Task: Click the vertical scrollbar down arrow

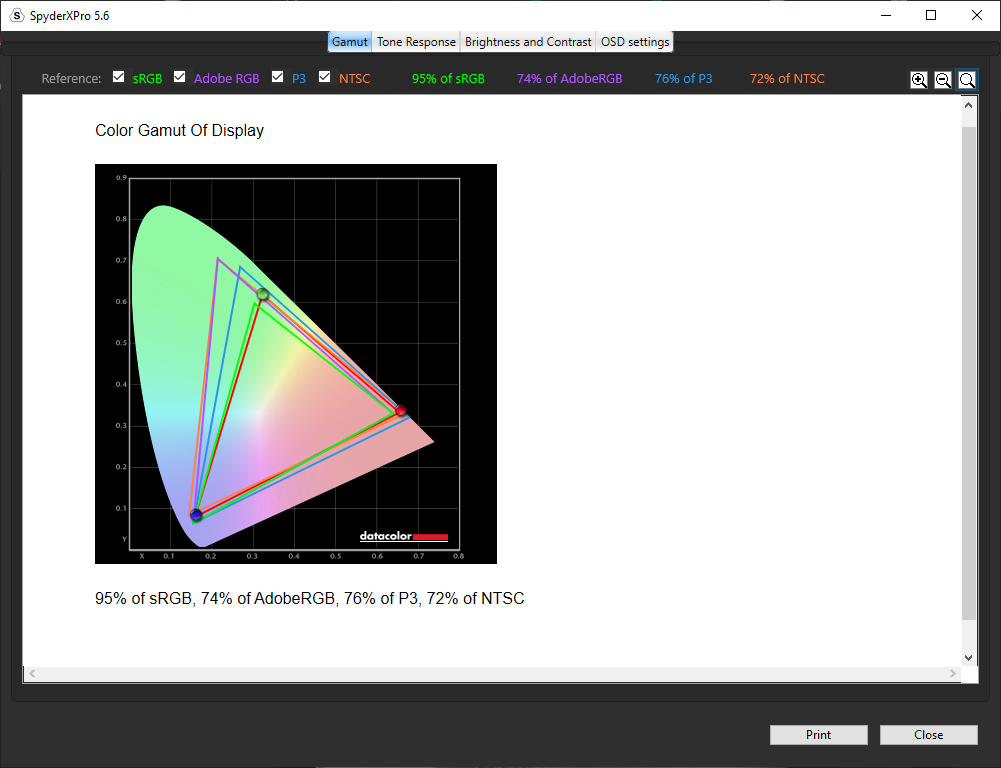Action: pyautogui.click(x=968, y=658)
